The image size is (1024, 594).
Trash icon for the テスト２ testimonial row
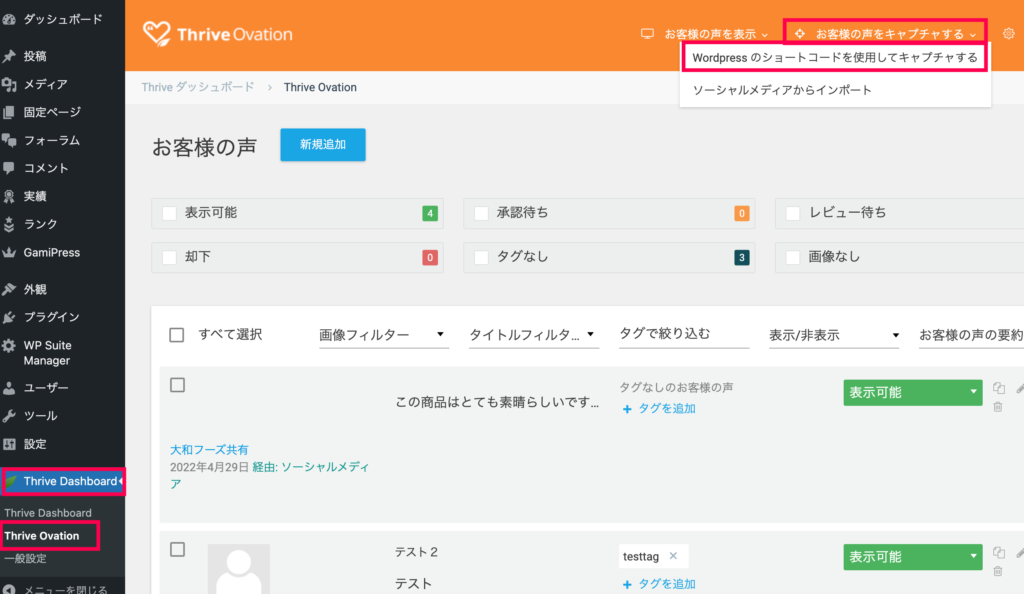pyautogui.click(x=998, y=571)
